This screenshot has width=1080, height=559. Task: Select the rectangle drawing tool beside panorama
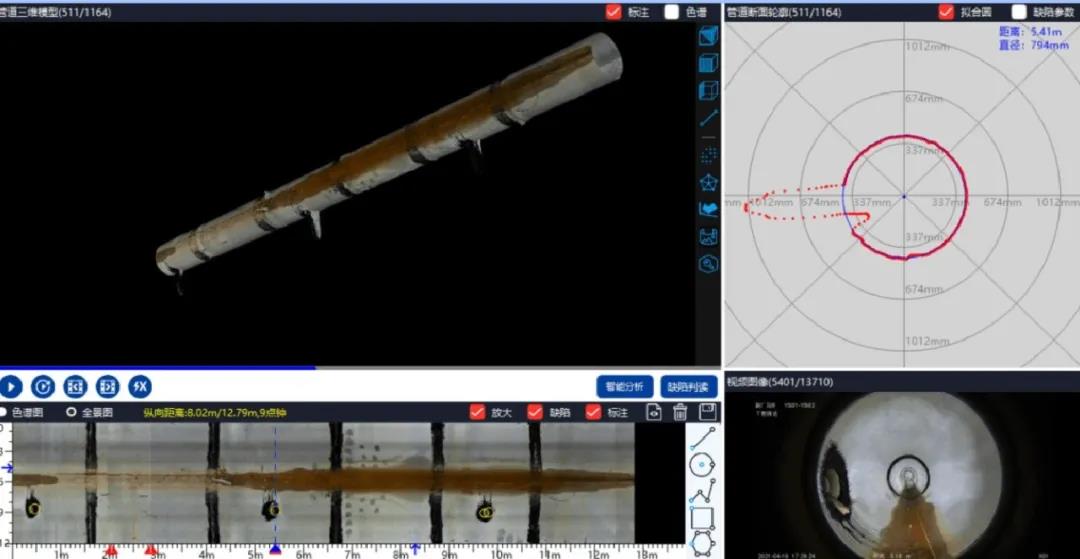point(703,518)
